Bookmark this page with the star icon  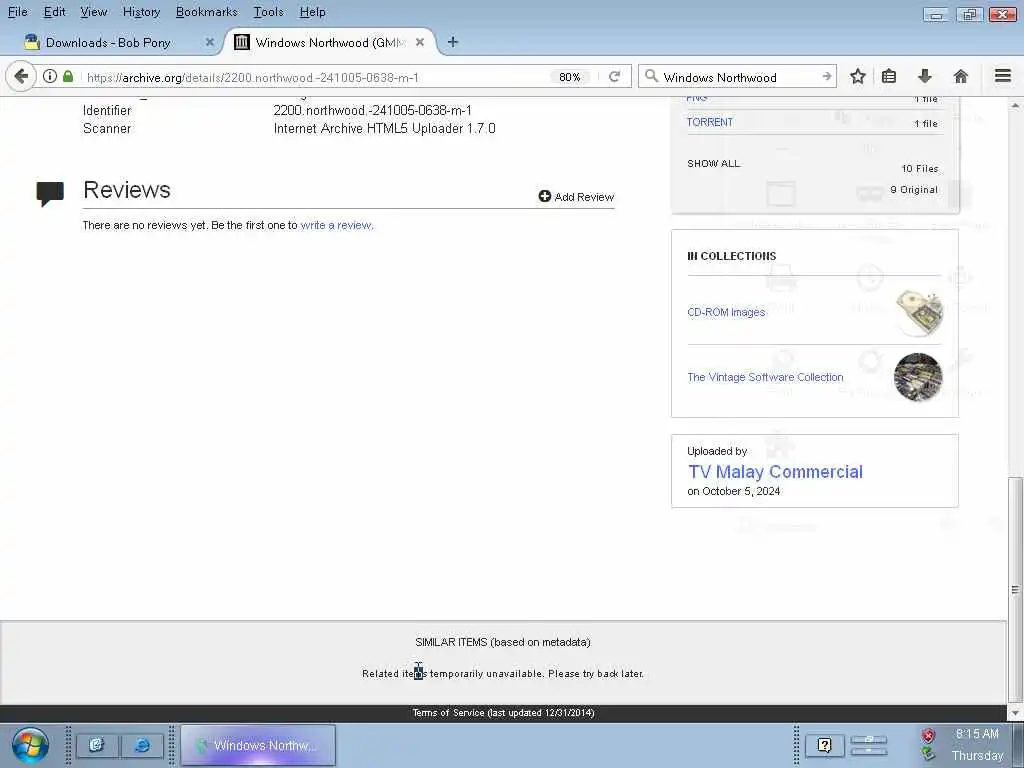pyautogui.click(x=857, y=76)
